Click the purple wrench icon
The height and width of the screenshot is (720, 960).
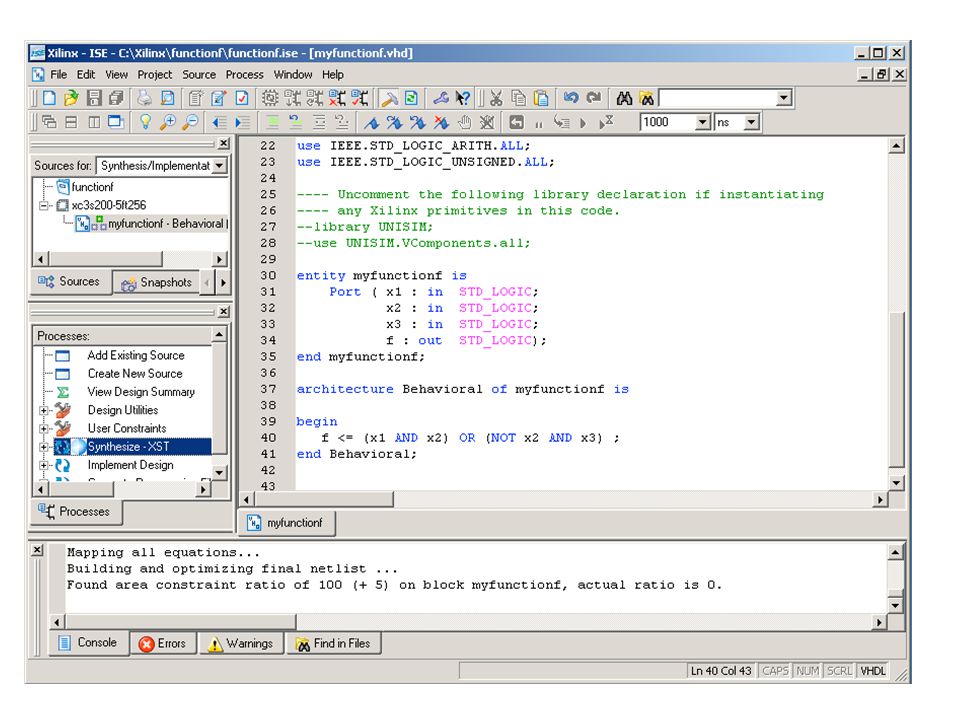pos(440,98)
